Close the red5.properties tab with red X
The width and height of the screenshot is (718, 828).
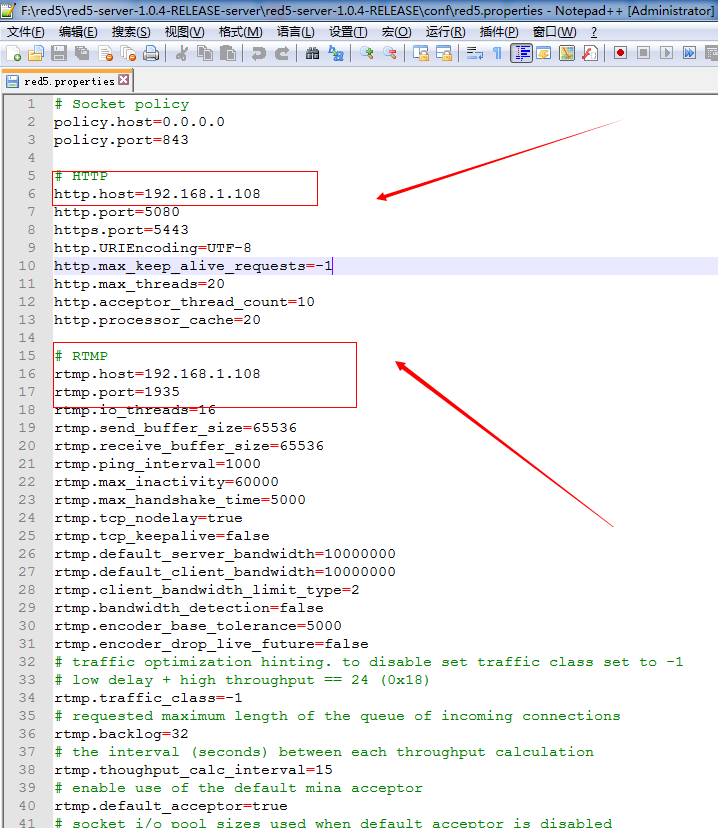(x=124, y=80)
